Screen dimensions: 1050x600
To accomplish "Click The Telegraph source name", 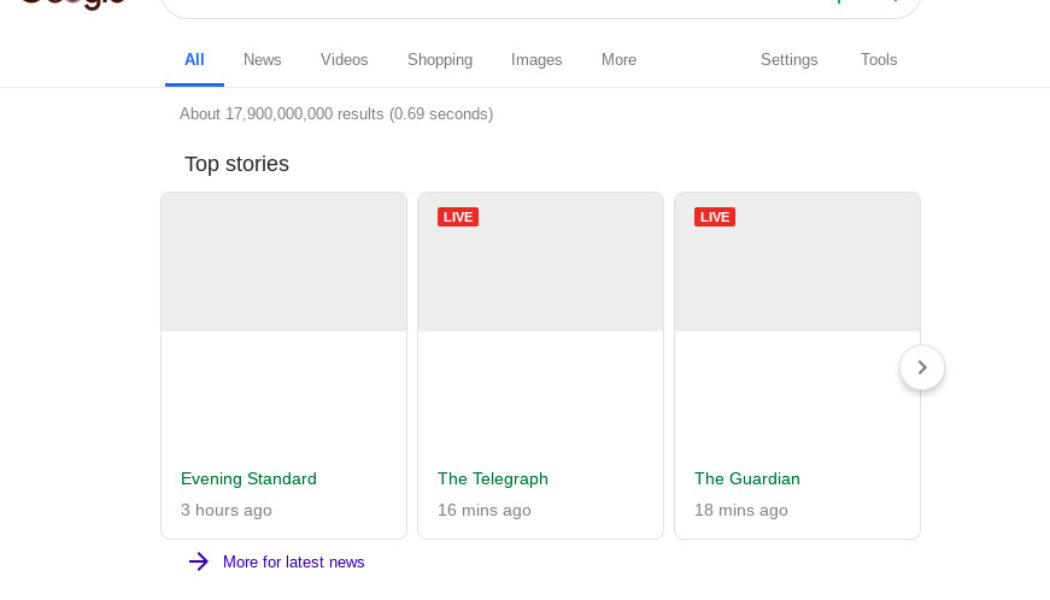I will (493, 479).
